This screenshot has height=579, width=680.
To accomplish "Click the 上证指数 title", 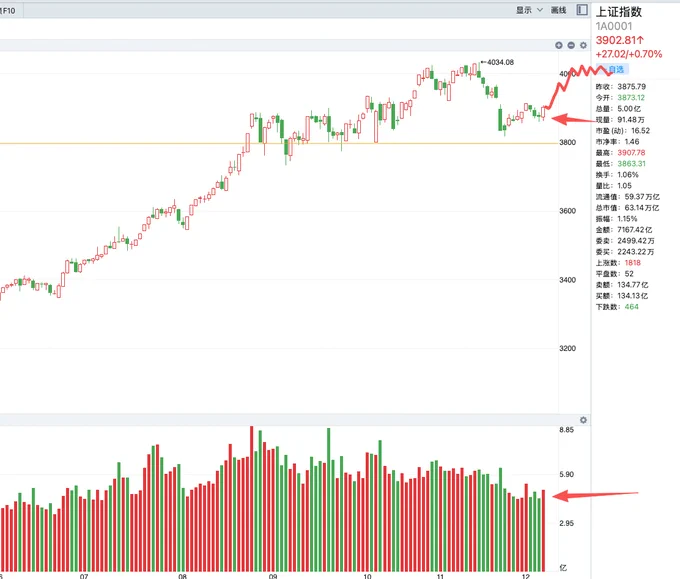I will (x=618, y=12).
